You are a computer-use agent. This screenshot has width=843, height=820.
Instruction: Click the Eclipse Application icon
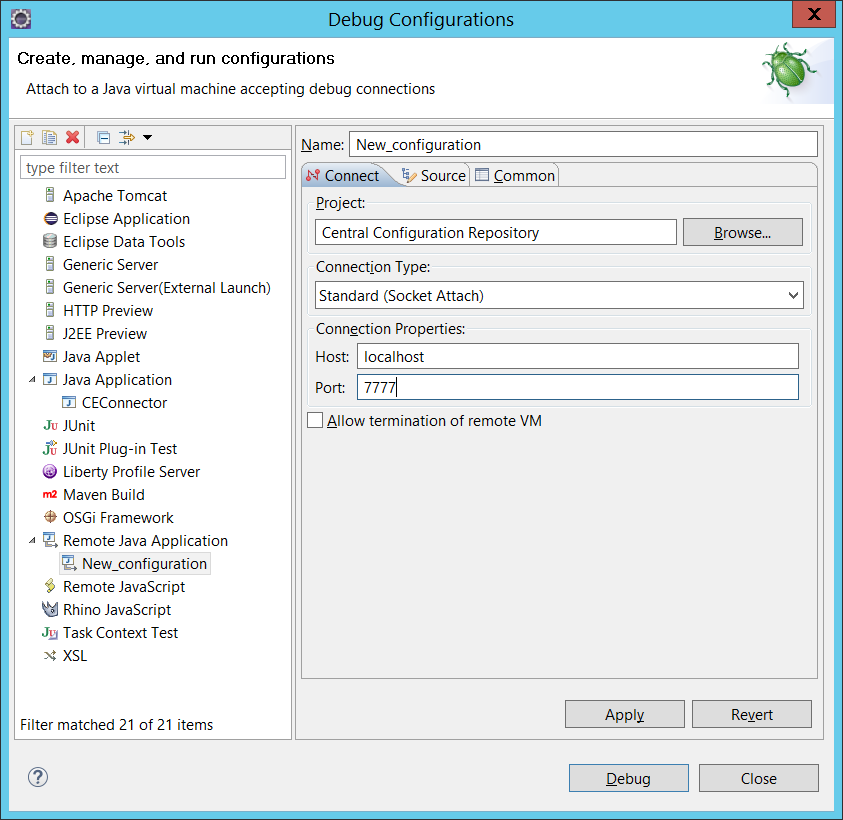50,218
